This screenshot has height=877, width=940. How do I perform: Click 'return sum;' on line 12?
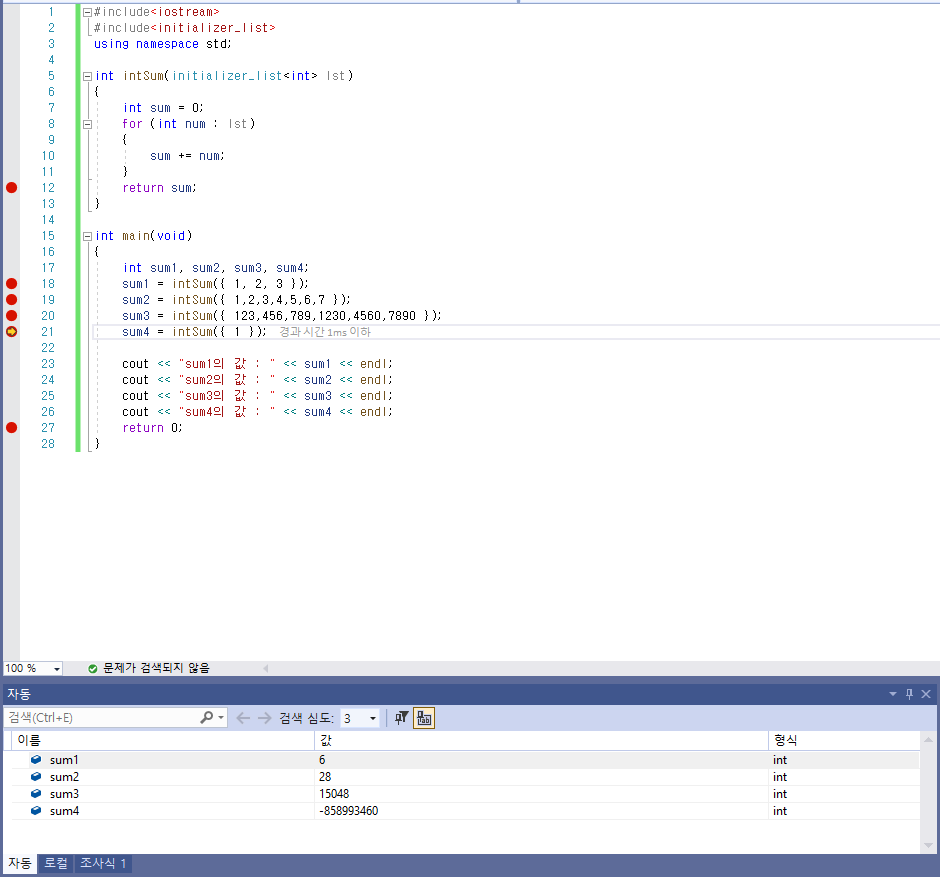(x=159, y=188)
